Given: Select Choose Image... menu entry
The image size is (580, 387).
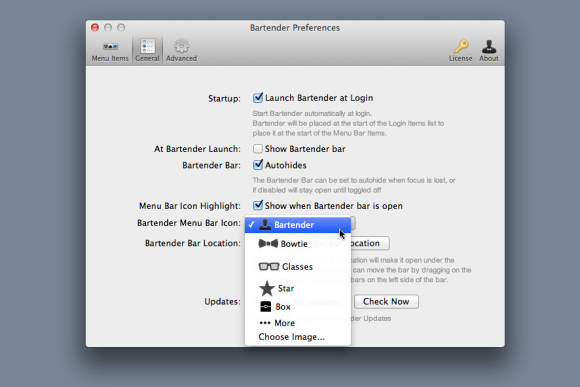Looking at the screenshot, I should point(298,337).
